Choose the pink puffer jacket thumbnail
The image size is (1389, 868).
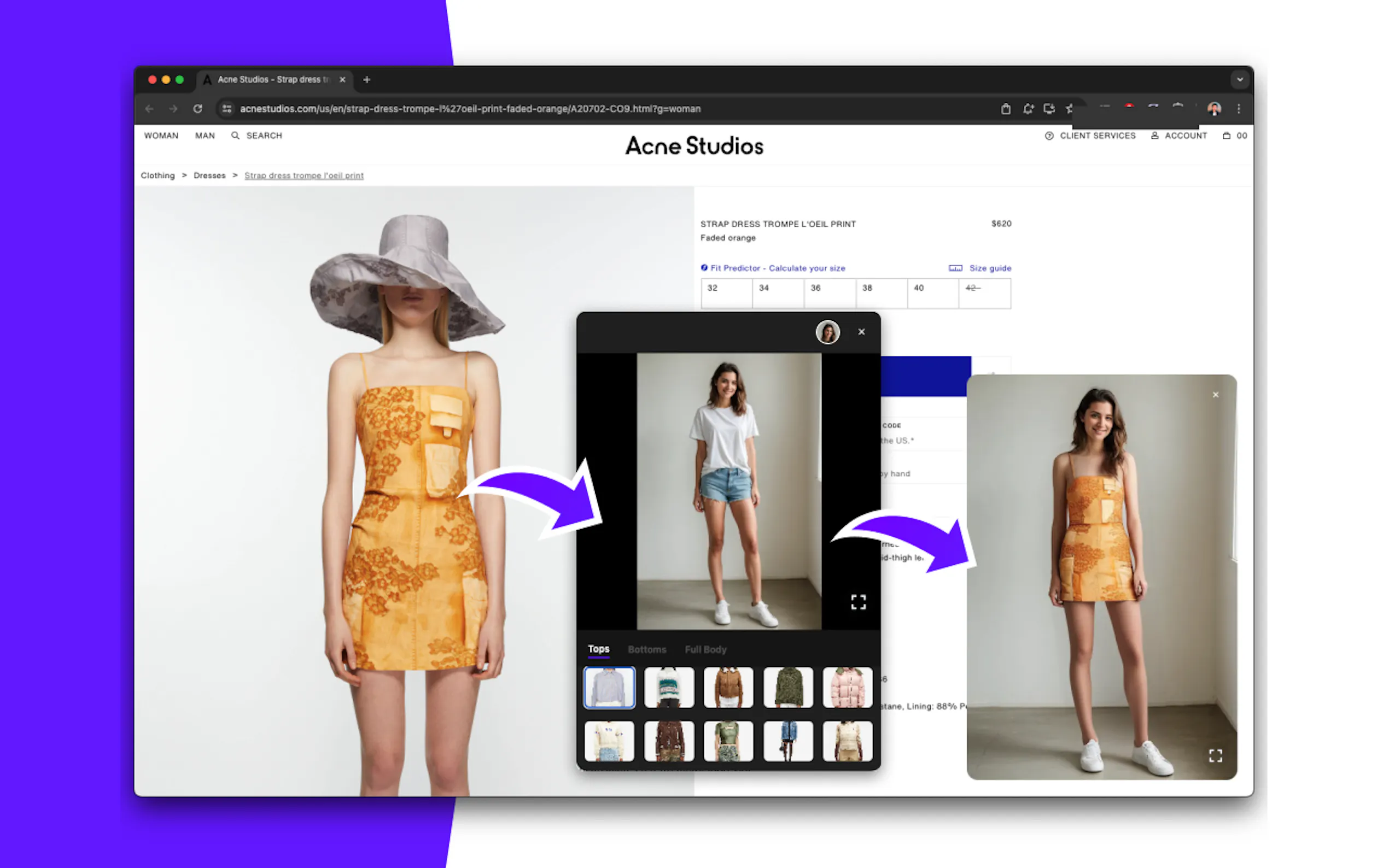[847, 687]
